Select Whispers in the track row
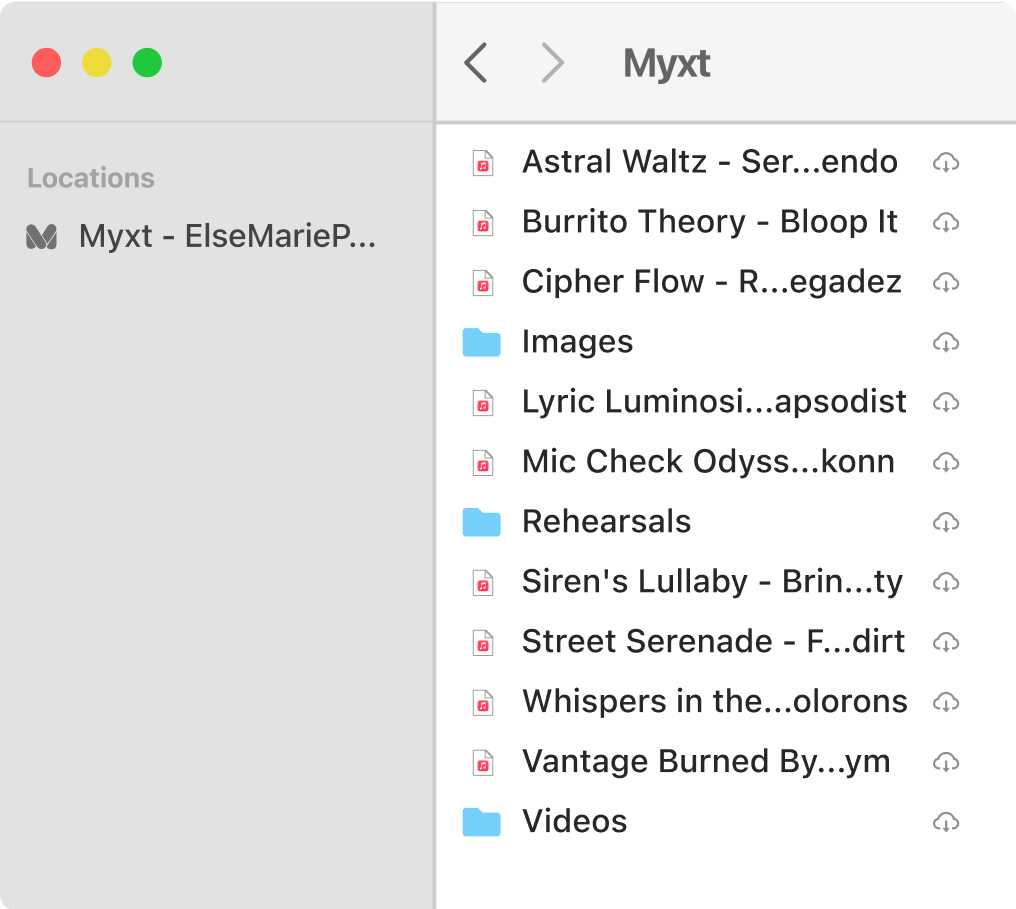 point(714,702)
